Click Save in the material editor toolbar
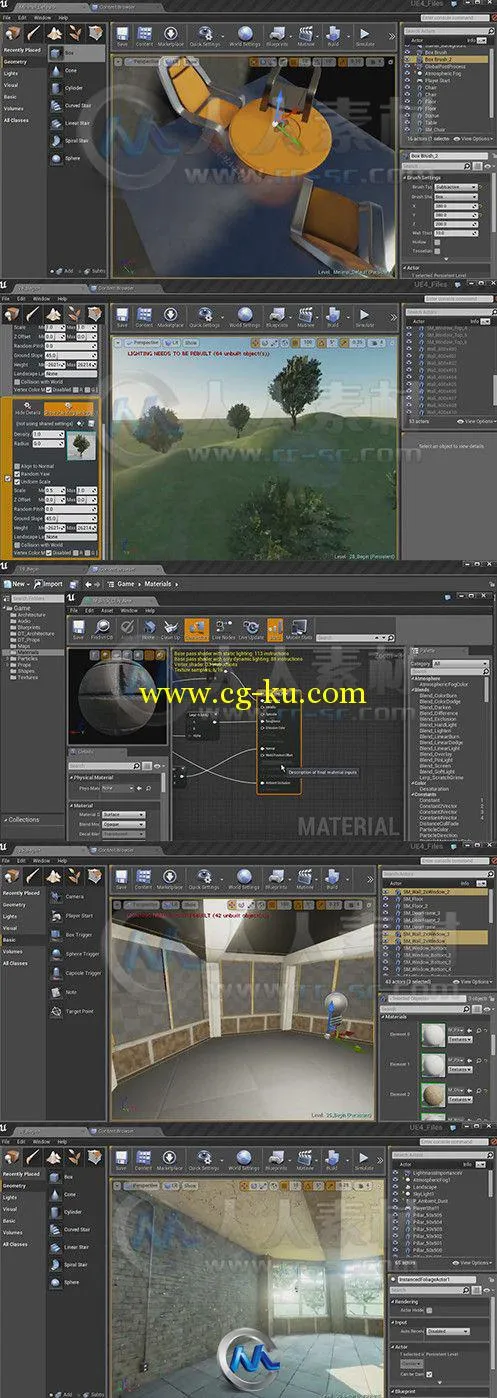 coord(79,629)
